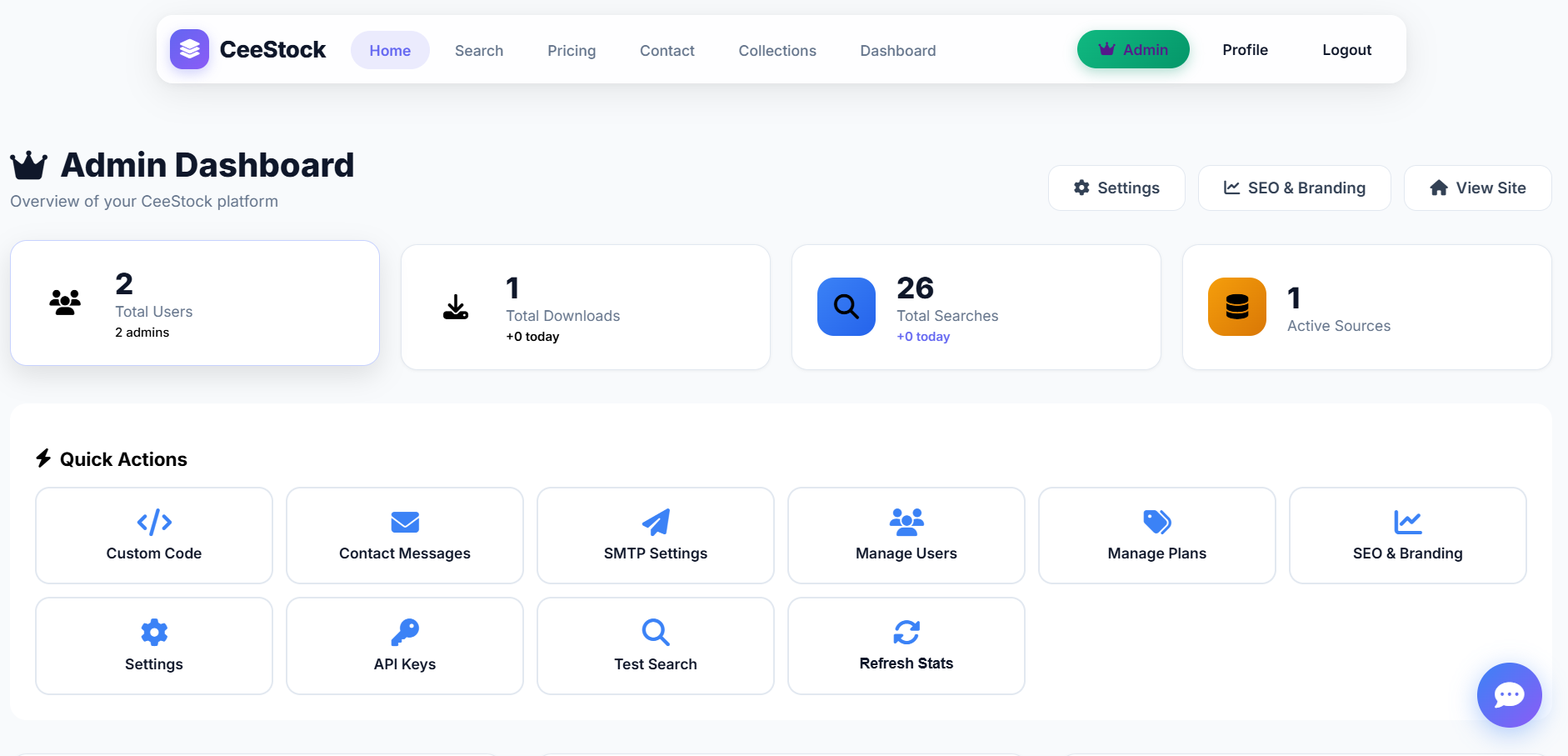Open Manage Plans tags tile
Screen dimensions: 1568x756
click(1157, 535)
